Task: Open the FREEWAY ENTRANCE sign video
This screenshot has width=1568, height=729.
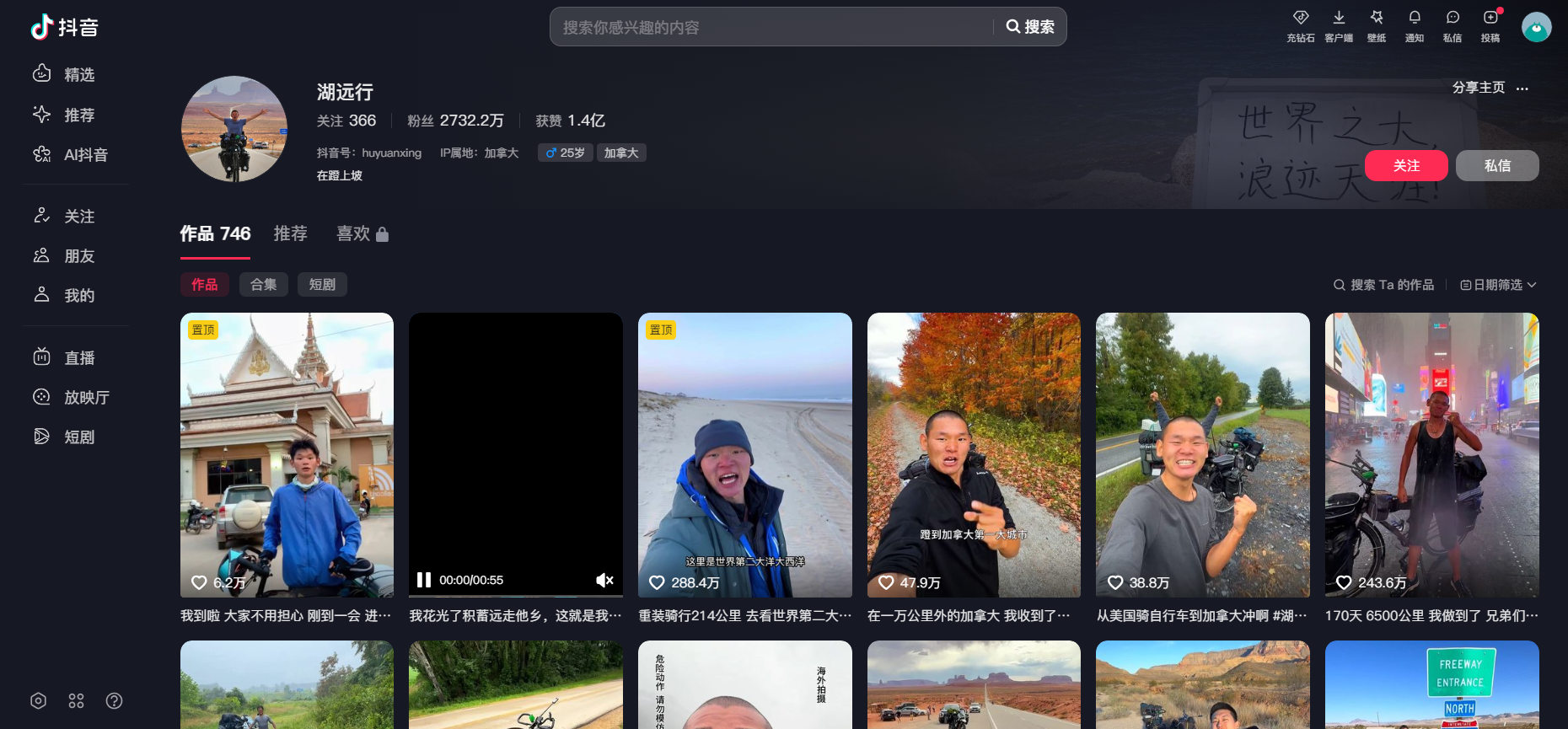Action: pos(1432,684)
